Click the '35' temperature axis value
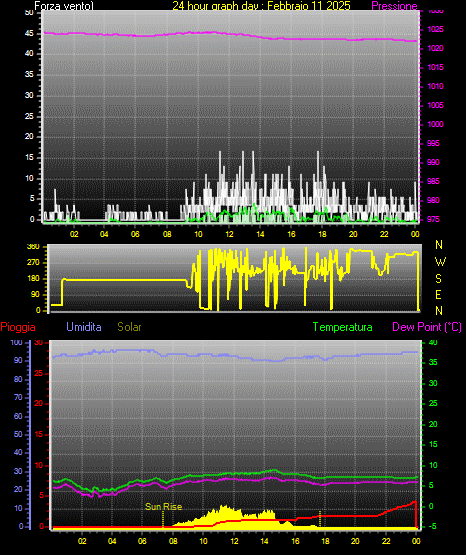466x555 pixels. 433,362
